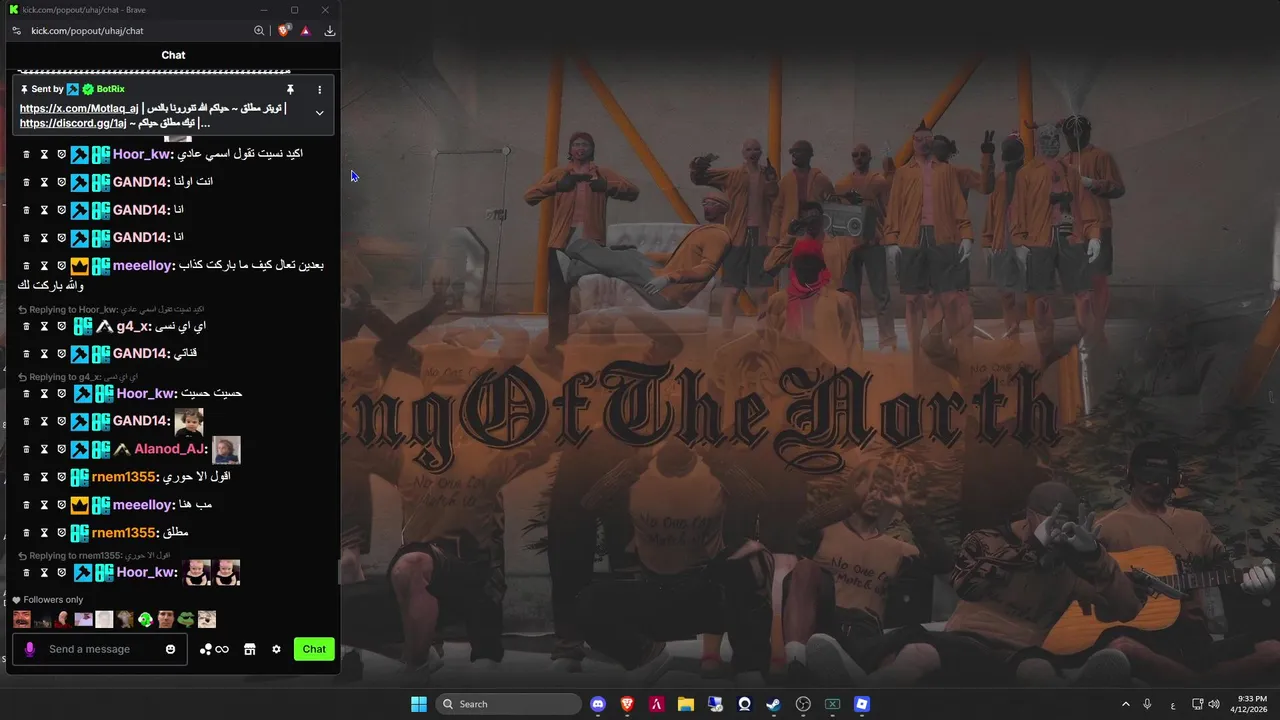Viewport: 1280px width, 720px height.
Task: Open the emoji picker in the message box
Action: (x=170, y=649)
